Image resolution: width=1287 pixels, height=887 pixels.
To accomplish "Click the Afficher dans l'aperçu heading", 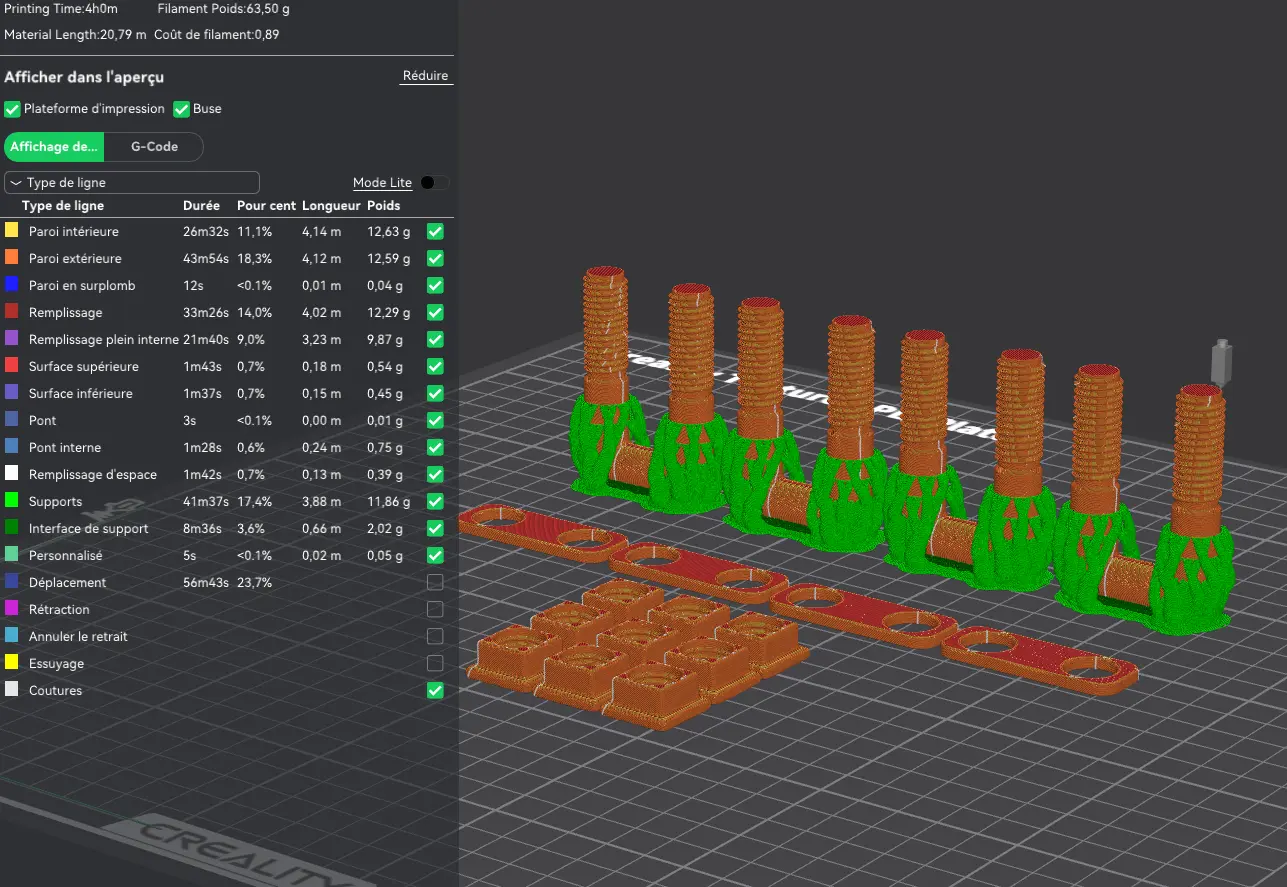I will (x=84, y=77).
